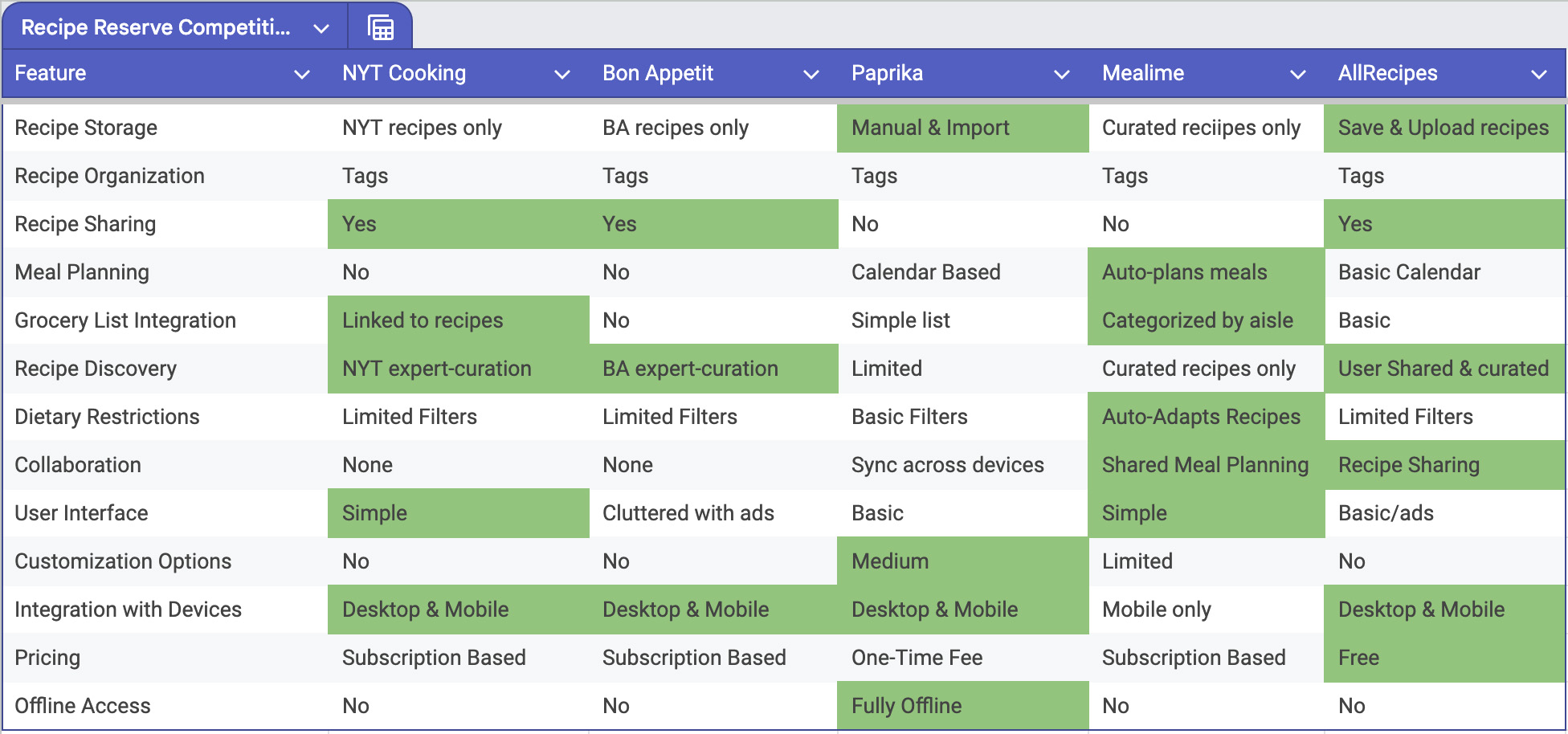Open the table view calculator icon tab
This screenshot has width=1568, height=734.
(381, 27)
